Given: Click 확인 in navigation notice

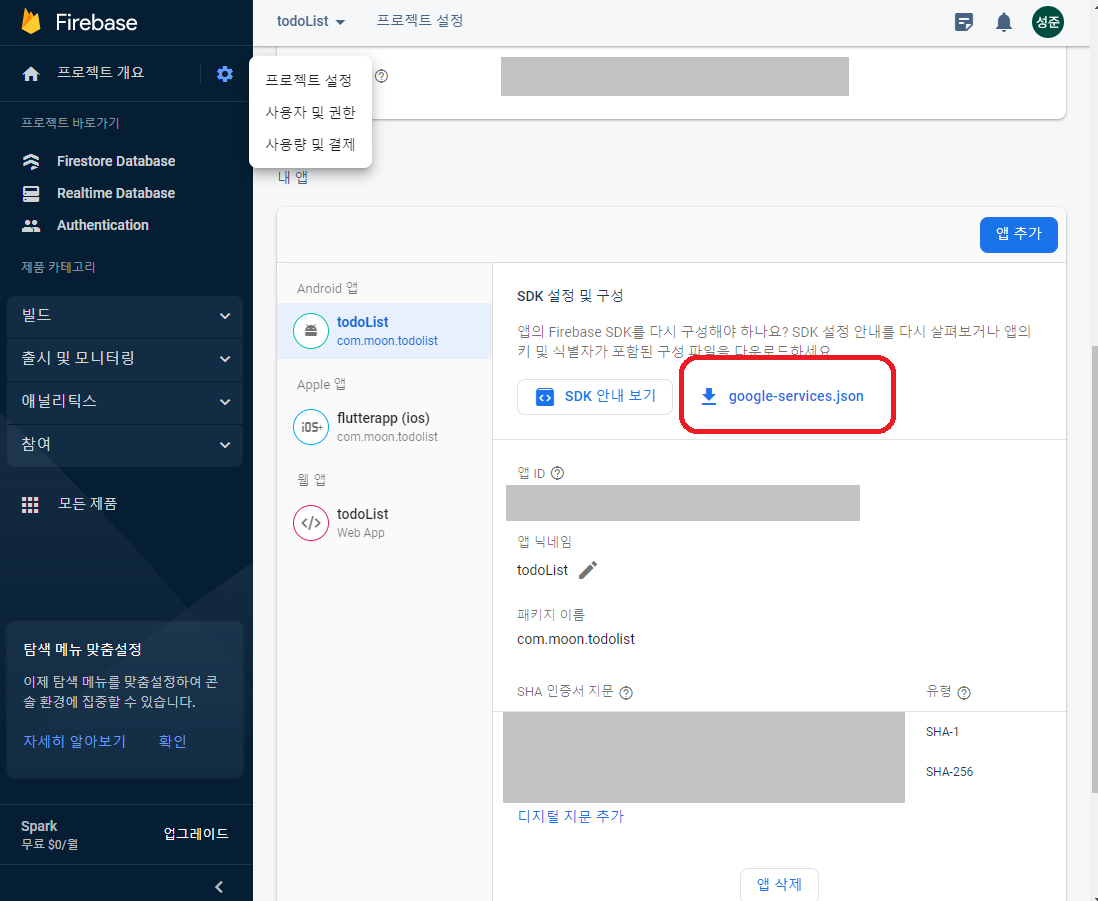Looking at the screenshot, I should coord(172,741).
